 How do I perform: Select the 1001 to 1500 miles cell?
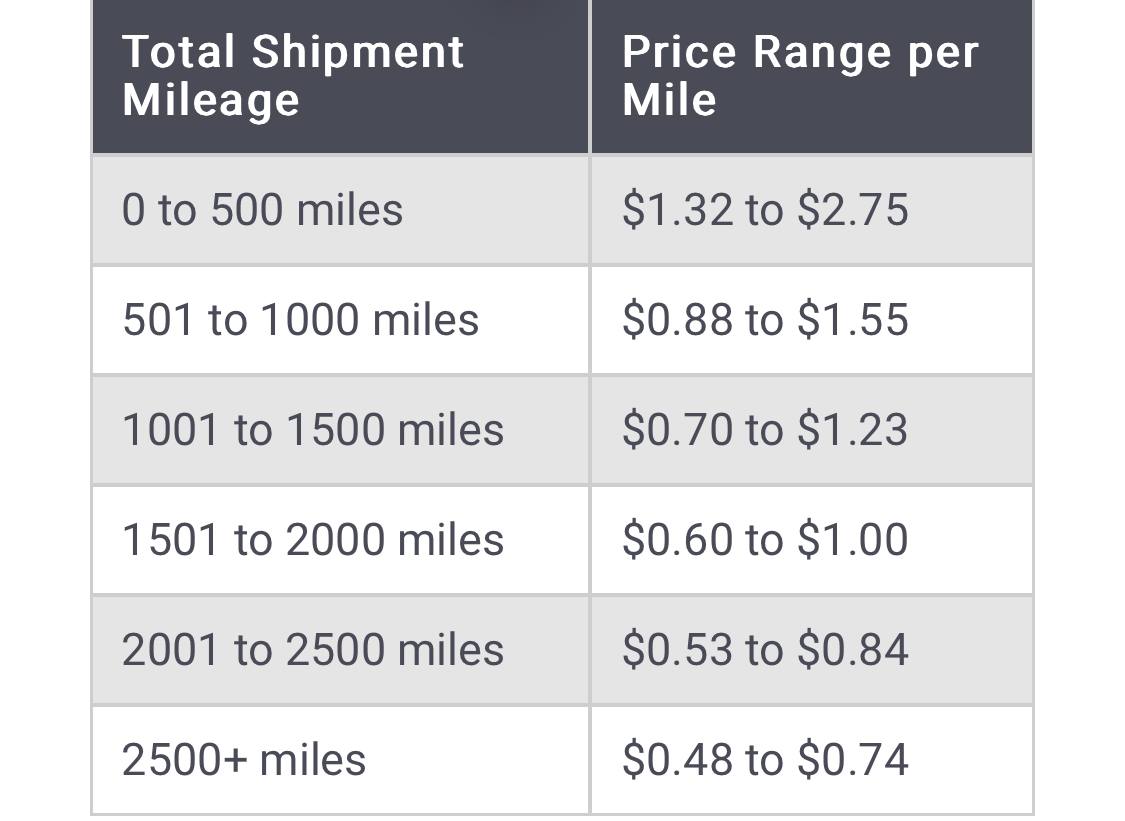tap(312, 430)
